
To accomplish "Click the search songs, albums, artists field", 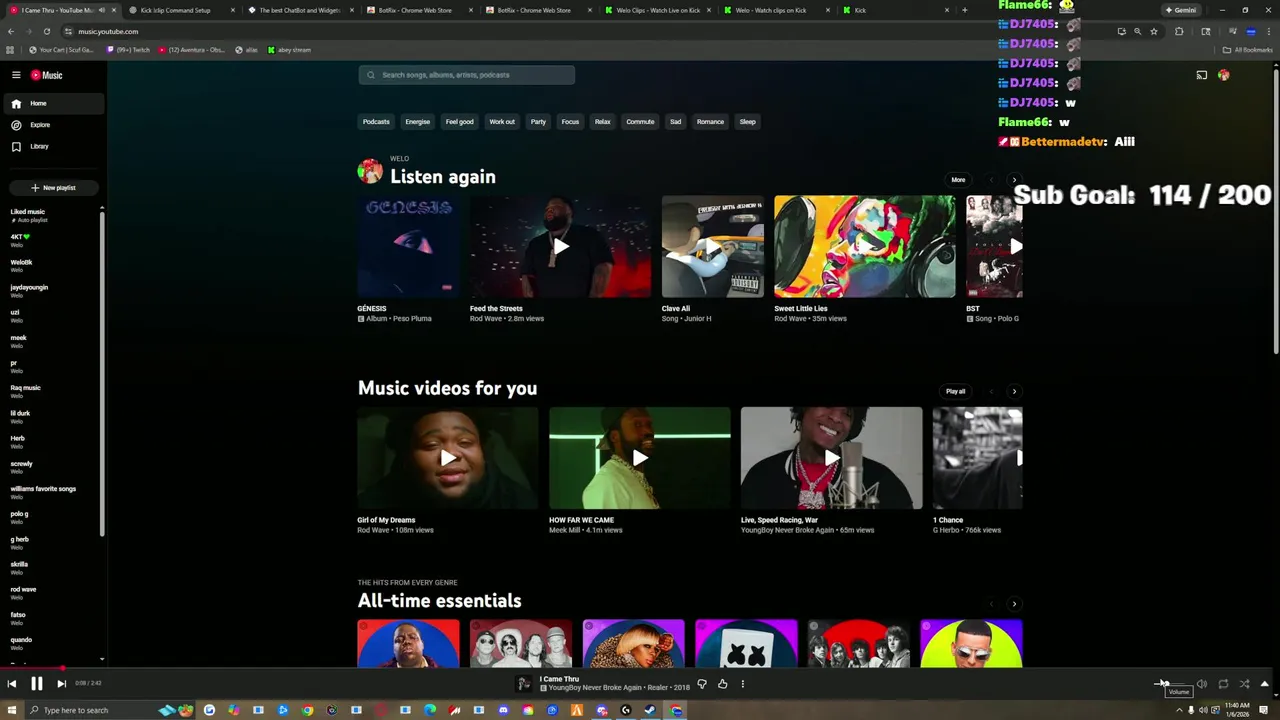I will pos(467,75).
